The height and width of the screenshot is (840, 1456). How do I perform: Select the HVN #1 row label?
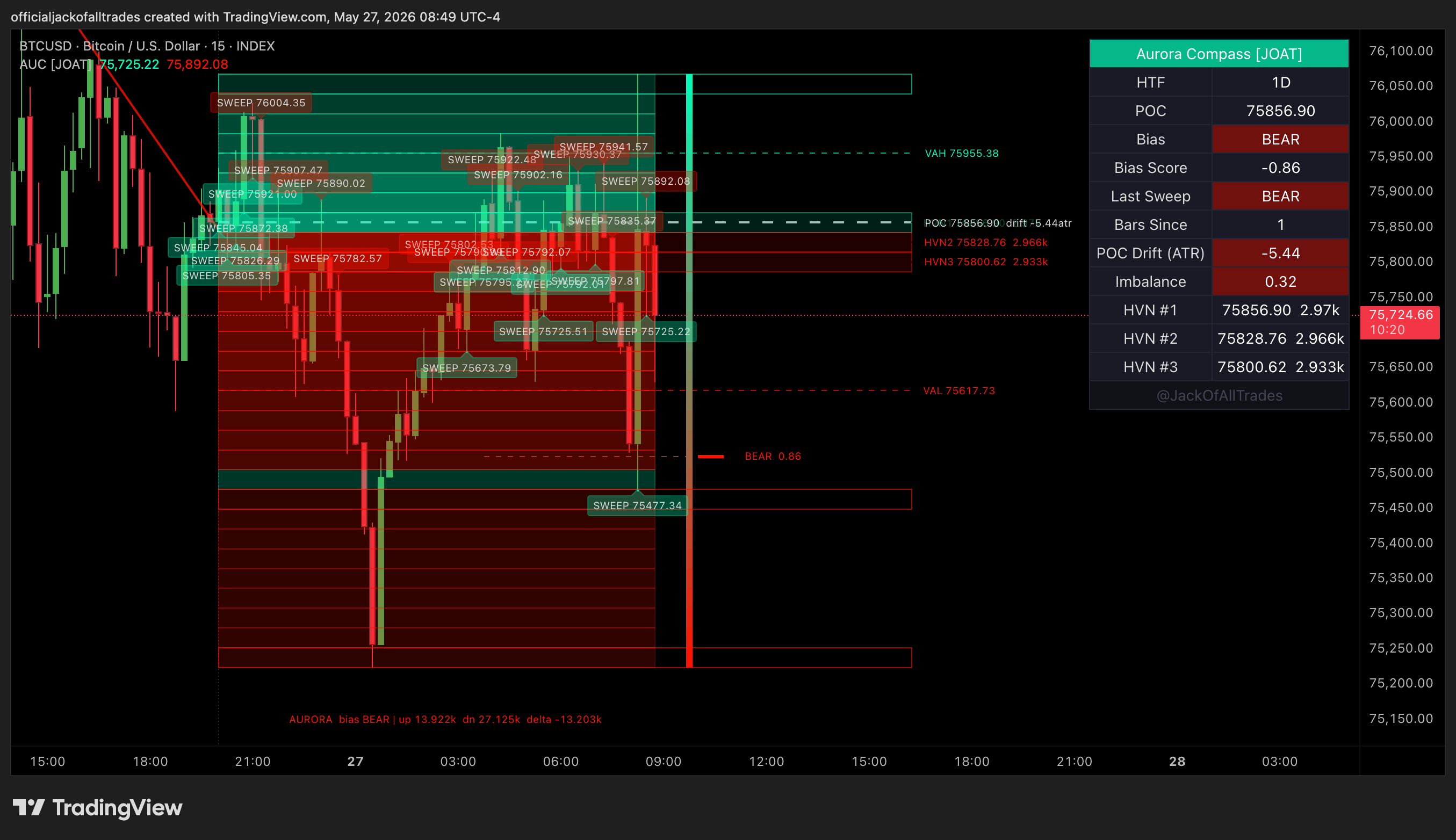(x=1150, y=310)
